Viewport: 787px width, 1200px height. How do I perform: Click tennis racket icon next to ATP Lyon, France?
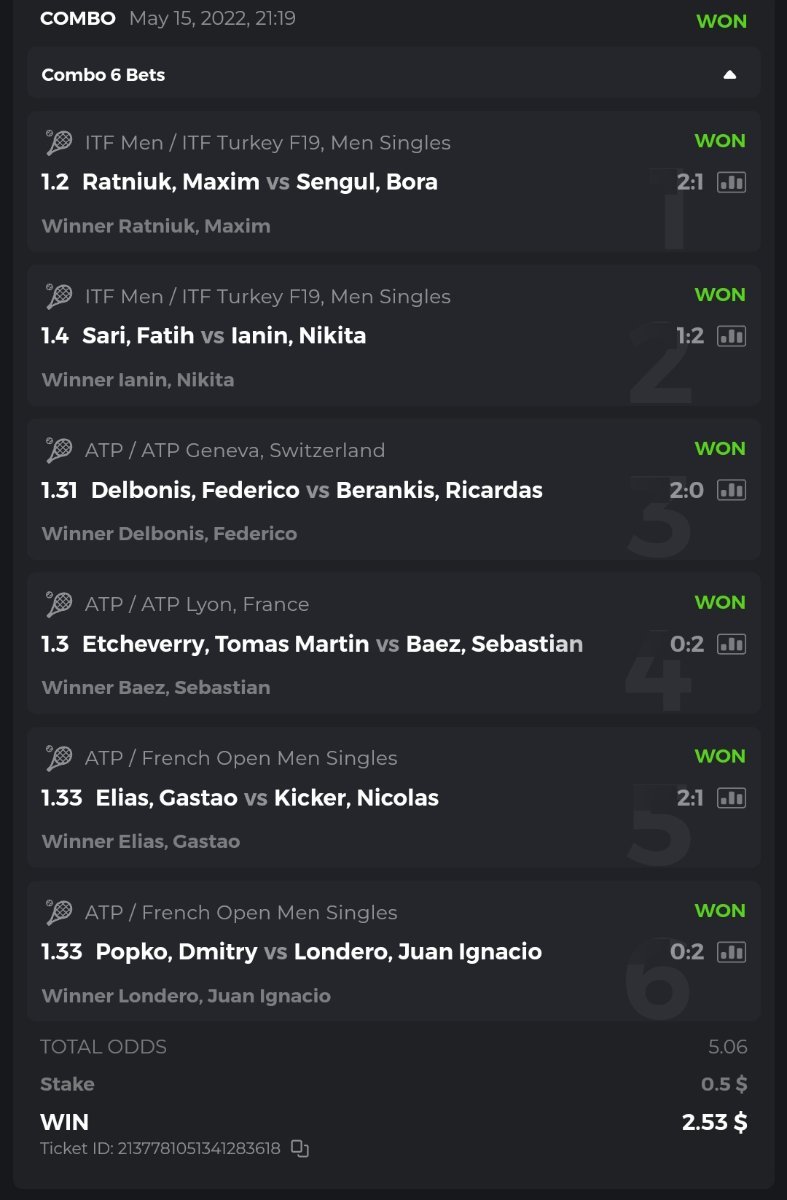(x=59, y=605)
